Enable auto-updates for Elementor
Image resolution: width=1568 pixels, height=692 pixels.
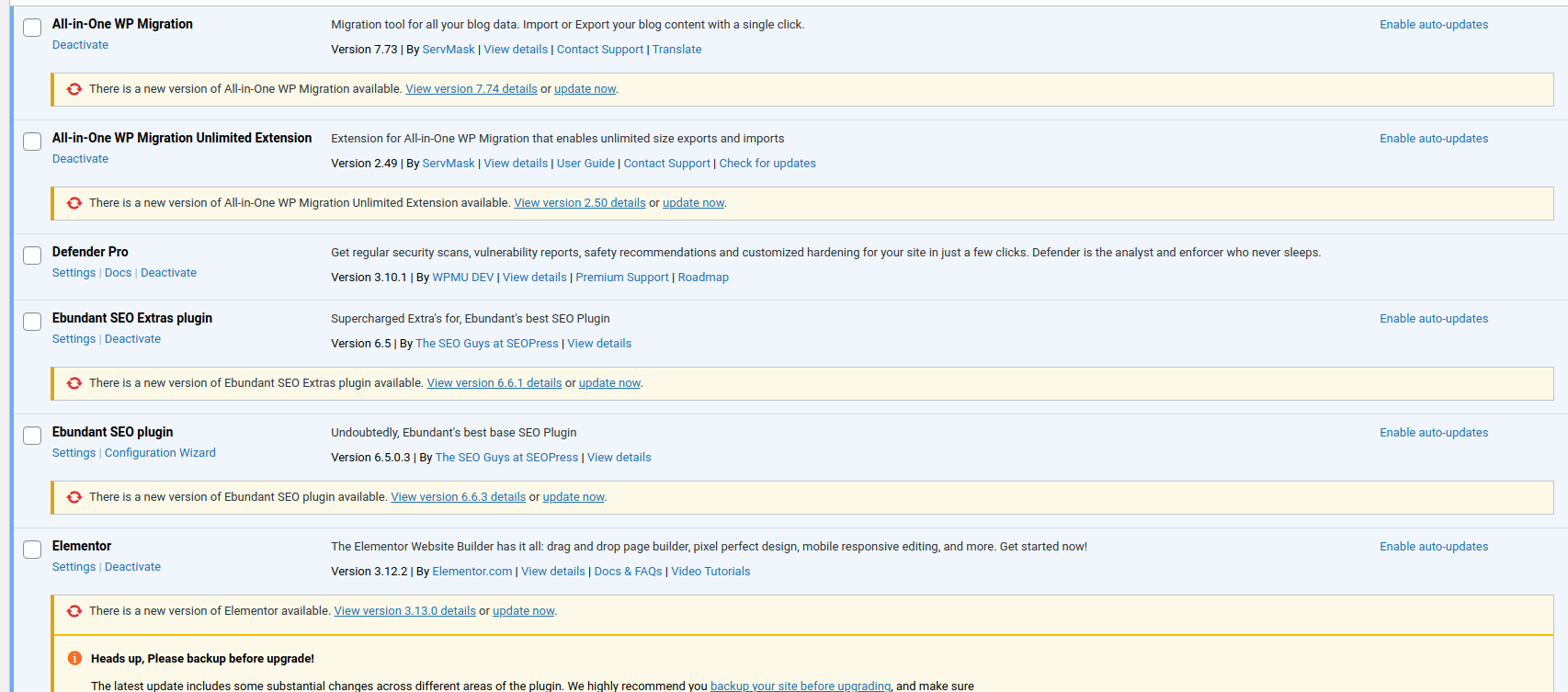coord(1433,547)
